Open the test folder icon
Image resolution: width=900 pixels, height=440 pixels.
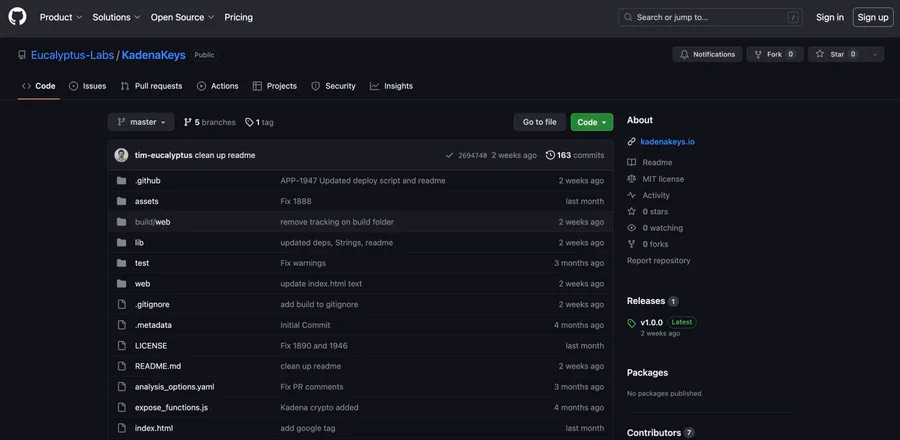coord(121,263)
